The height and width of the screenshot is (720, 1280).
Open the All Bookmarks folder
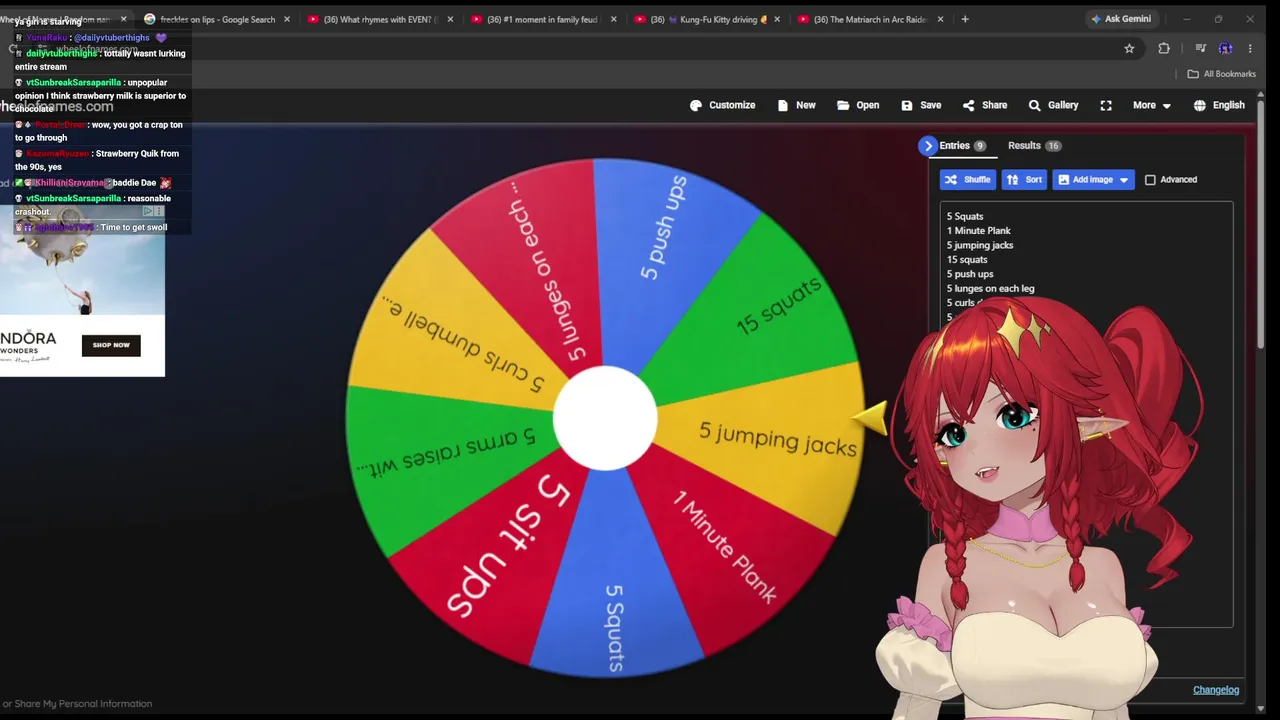pos(1221,74)
